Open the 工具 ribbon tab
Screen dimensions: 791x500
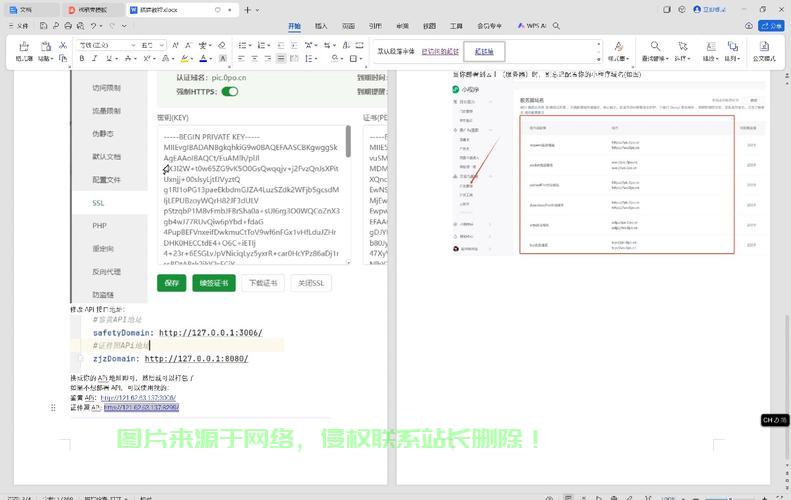[x=456, y=26]
